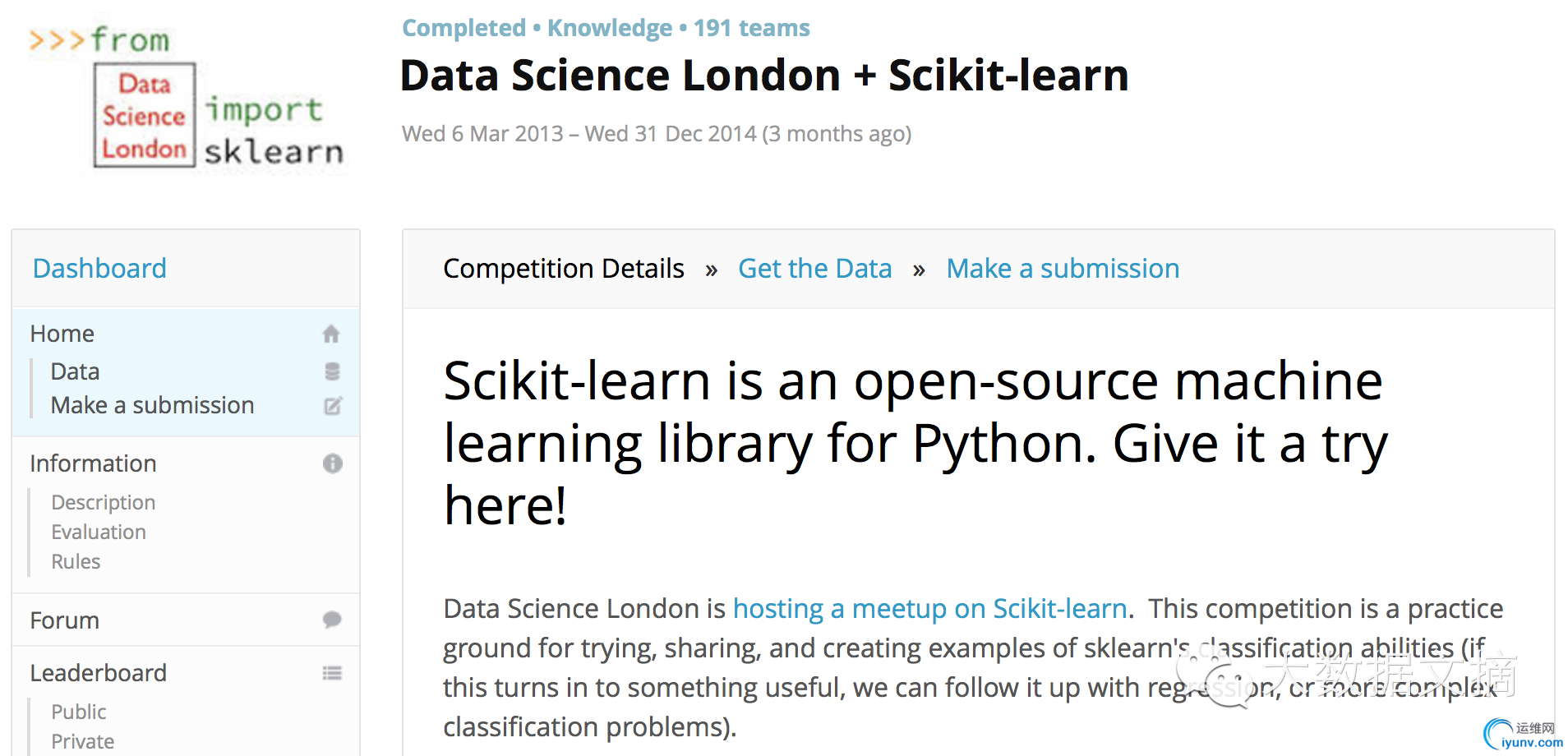Click the Data Science London sklearn logo
This screenshot has height=756, width=1568.
pos(187,97)
